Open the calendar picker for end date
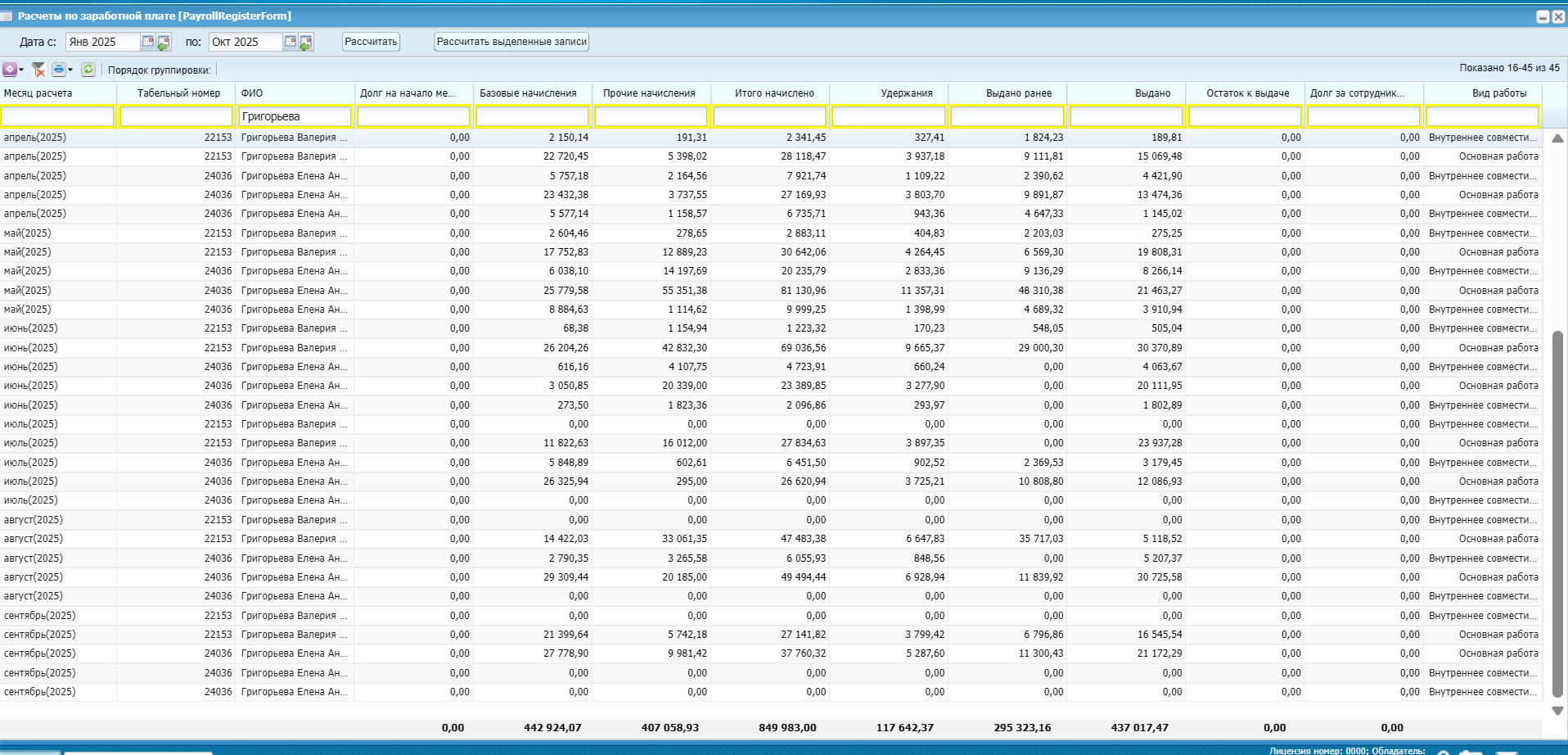Image resolution: width=1568 pixels, height=755 pixels. click(291, 42)
